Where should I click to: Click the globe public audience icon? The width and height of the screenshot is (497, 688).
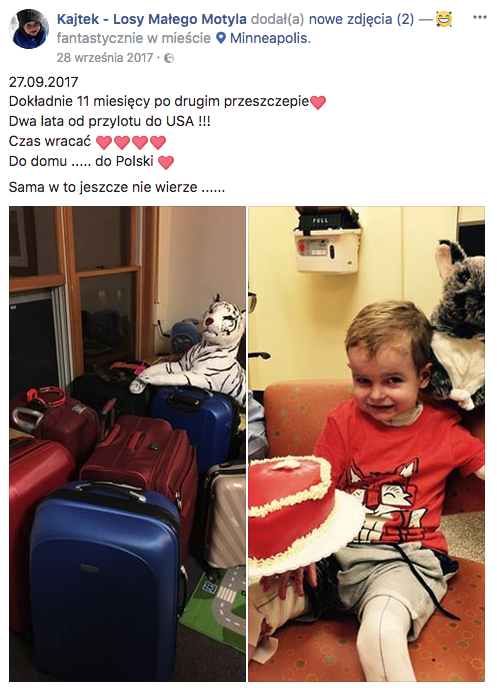[169, 58]
